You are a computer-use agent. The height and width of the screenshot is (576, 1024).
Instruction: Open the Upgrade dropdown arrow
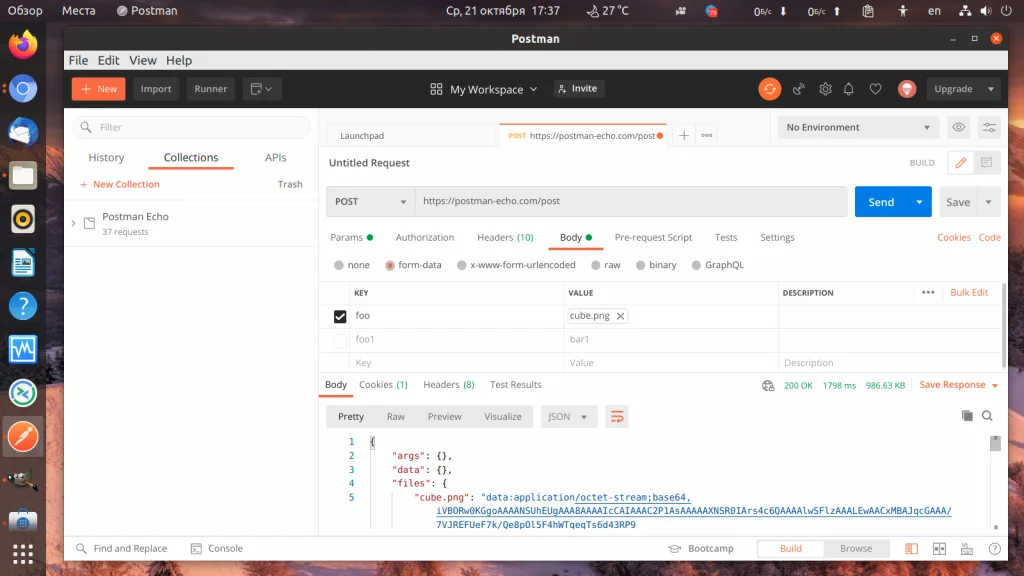pos(991,89)
